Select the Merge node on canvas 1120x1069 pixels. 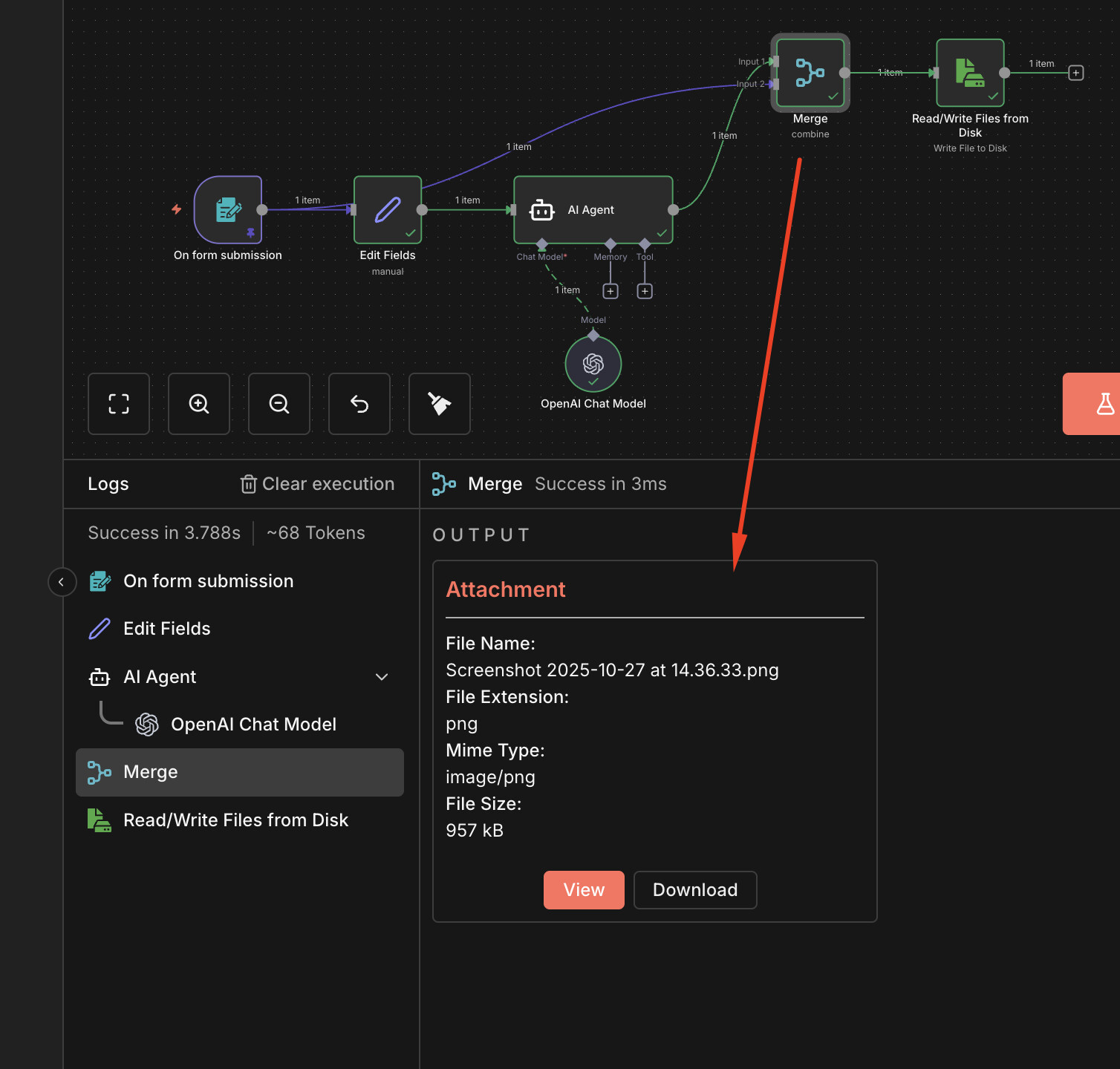click(x=810, y=73)
